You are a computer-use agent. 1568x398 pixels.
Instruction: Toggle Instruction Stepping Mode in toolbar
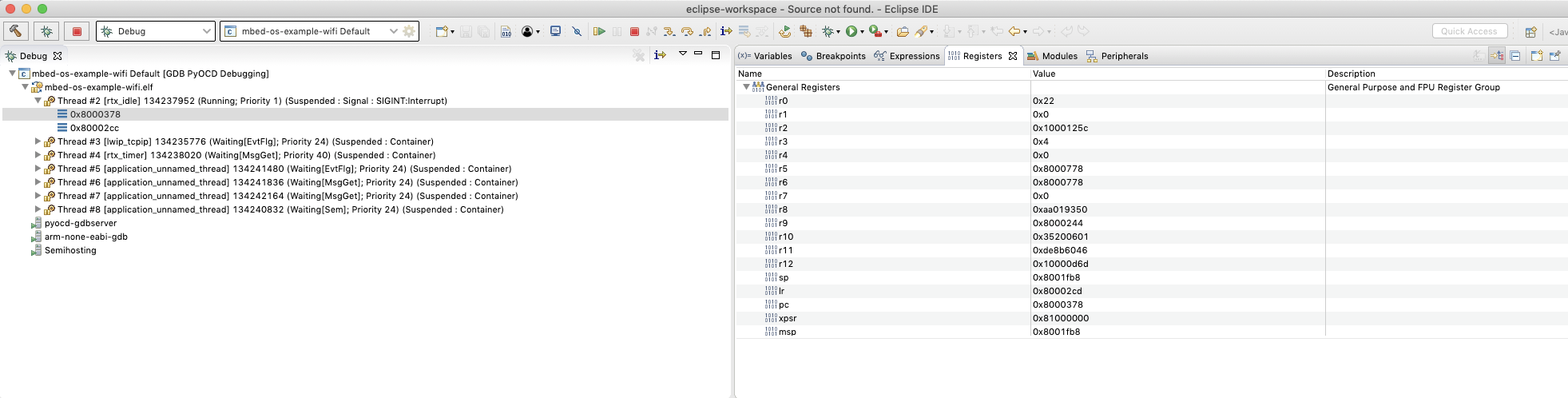click(726, 31)
